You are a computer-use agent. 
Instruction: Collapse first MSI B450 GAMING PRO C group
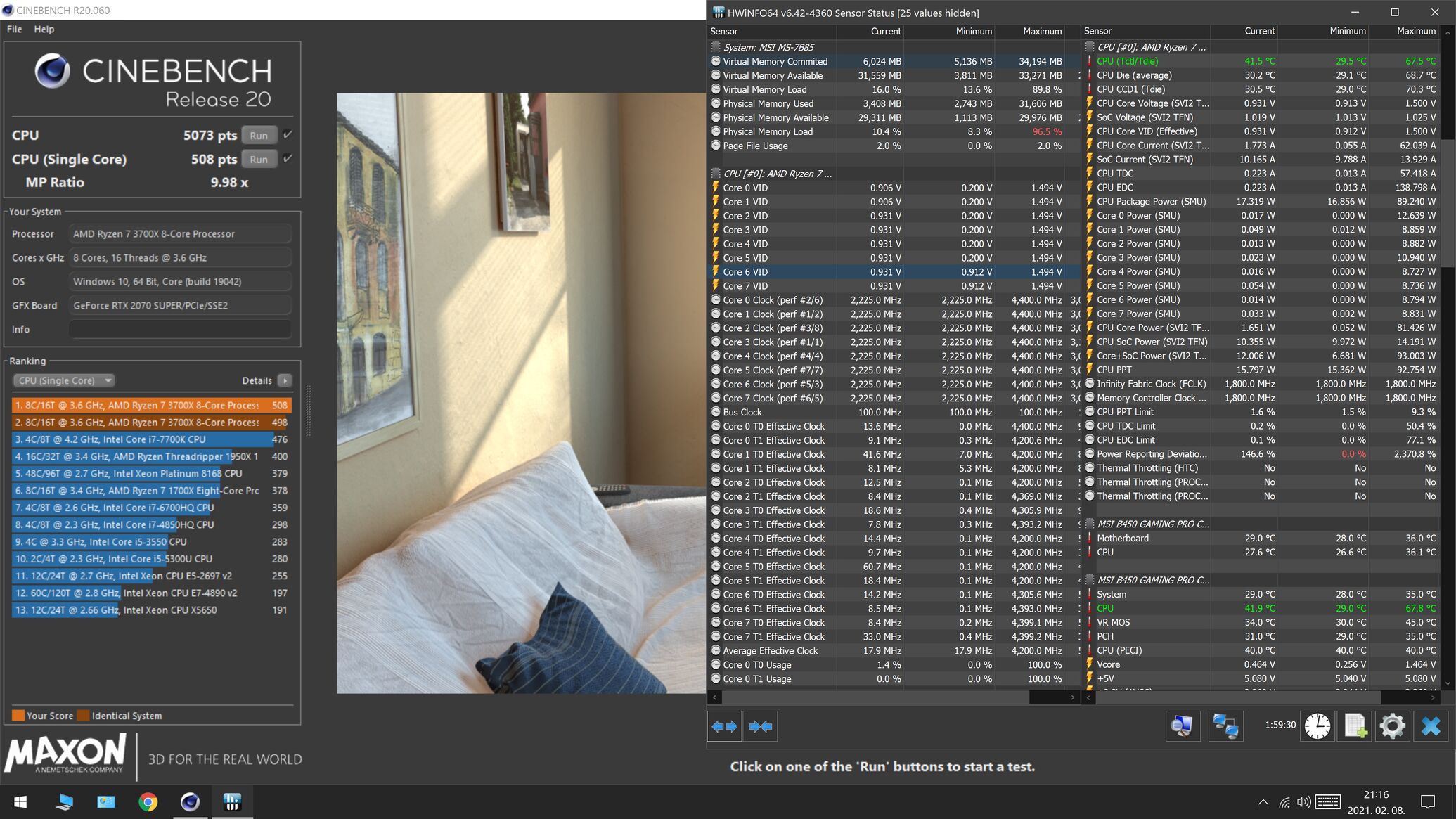pos(1090,524)
